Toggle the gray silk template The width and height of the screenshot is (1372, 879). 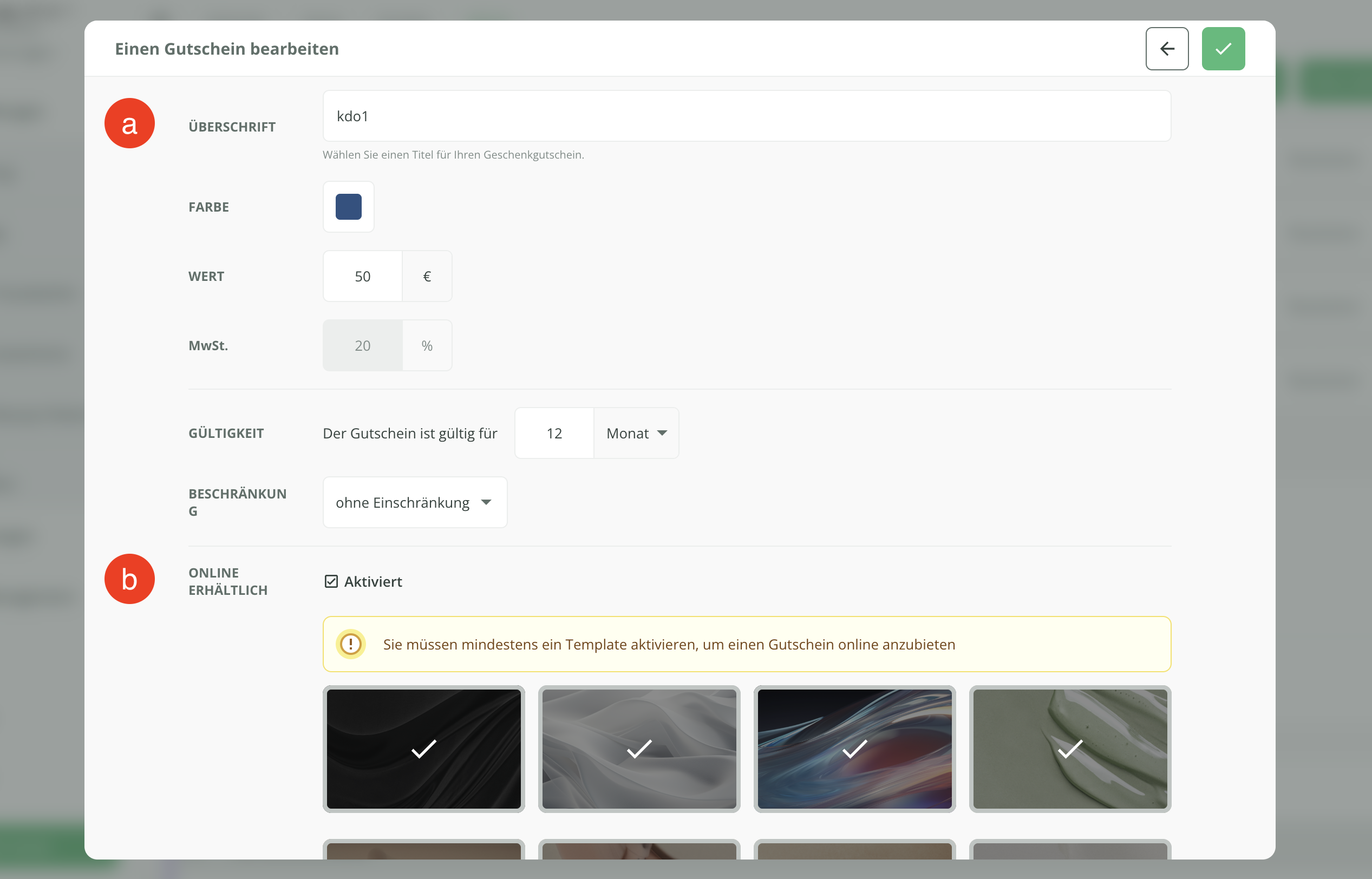[x=639, y=749]
